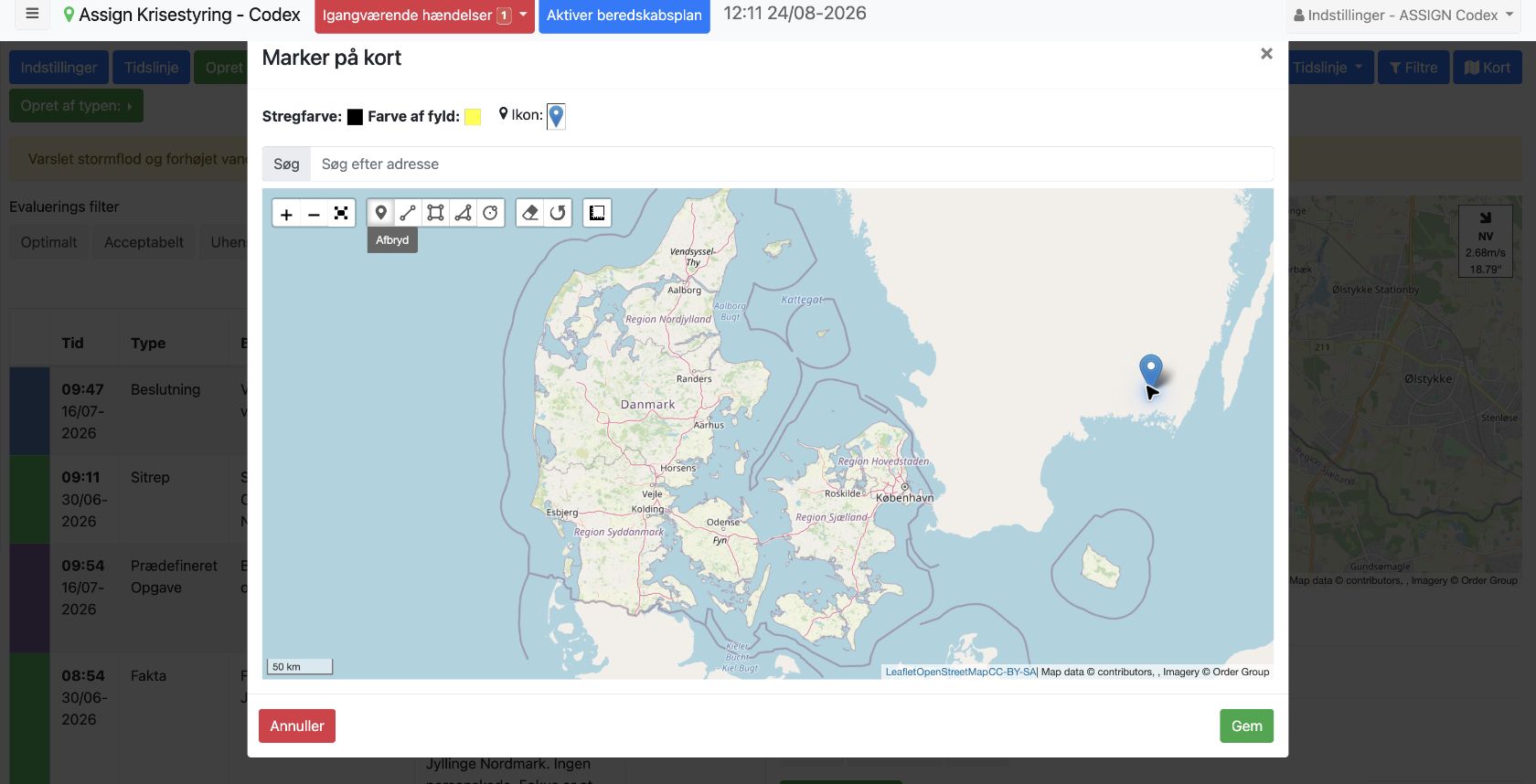This screenshot has width=1536, height=784.
Task: Pick the black Stregfarve swatch
Action: pos(355,117)
